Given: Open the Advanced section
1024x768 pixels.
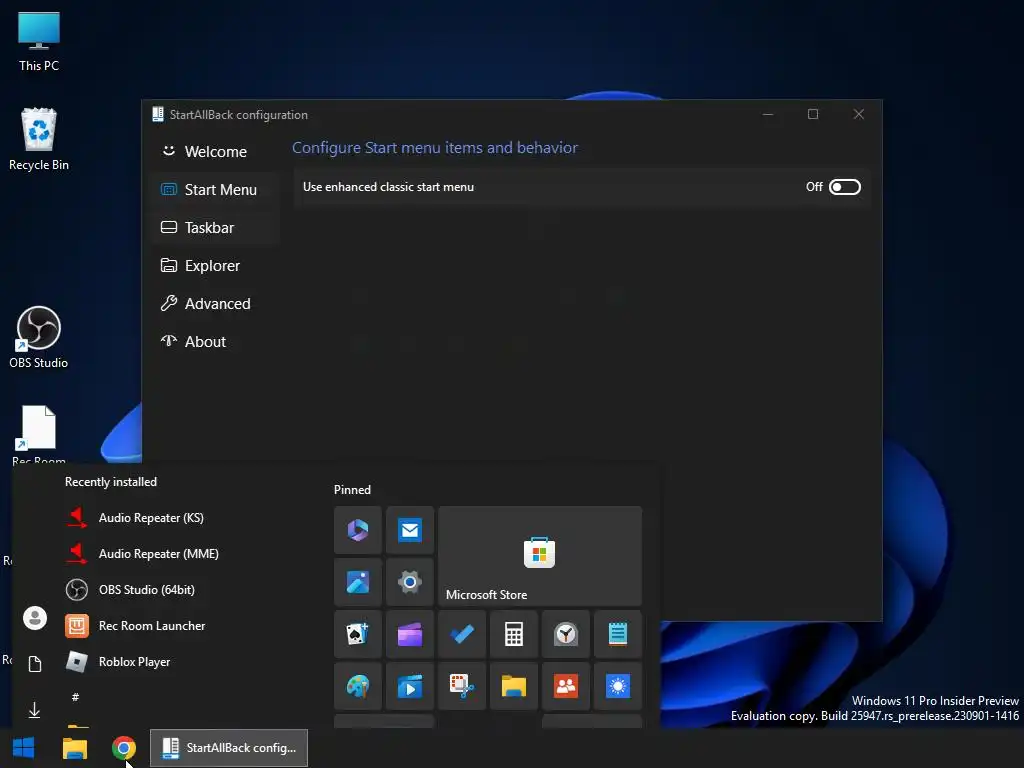Looking at the screenshot, I should [216, 303].
